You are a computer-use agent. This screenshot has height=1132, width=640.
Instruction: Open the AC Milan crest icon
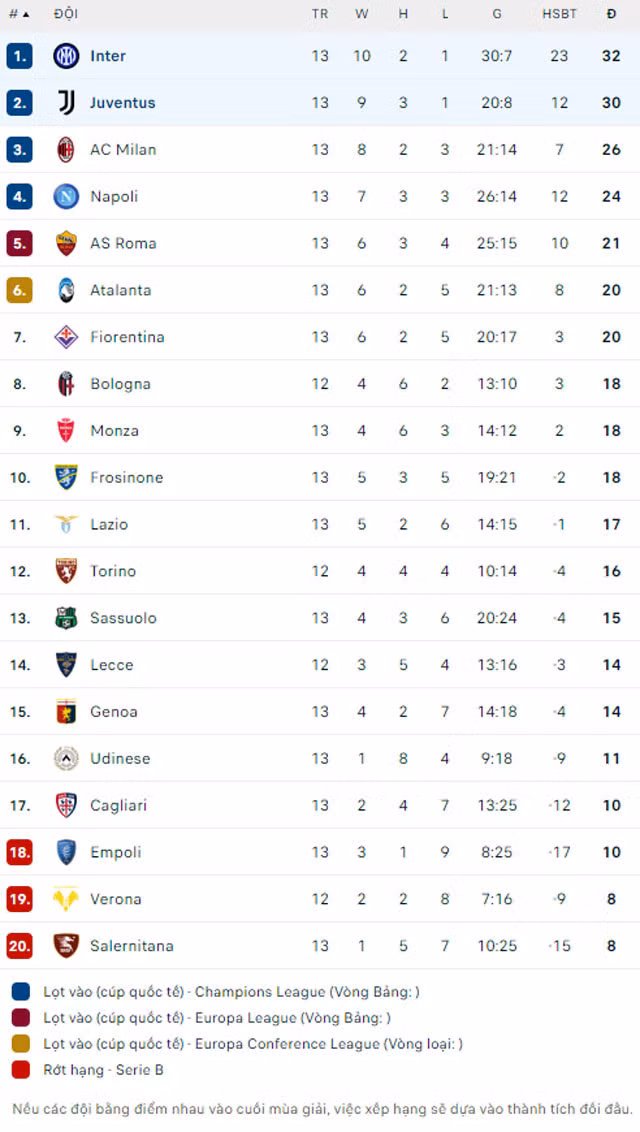66,149
